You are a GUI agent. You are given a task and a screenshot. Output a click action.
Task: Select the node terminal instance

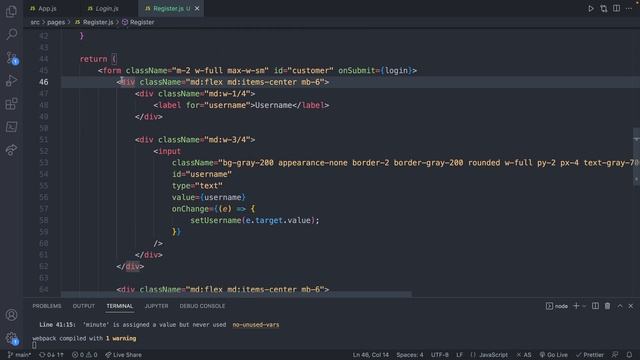pos(557,306)
